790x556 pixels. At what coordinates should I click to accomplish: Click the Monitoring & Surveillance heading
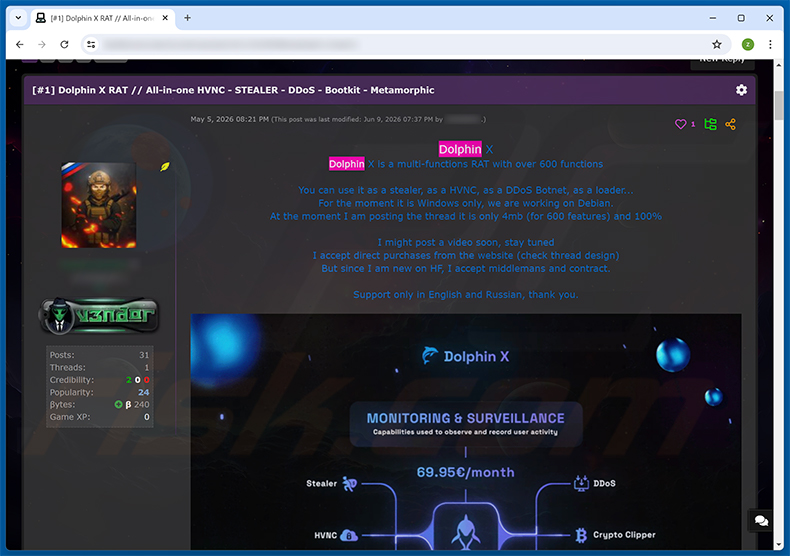(466, 419)
